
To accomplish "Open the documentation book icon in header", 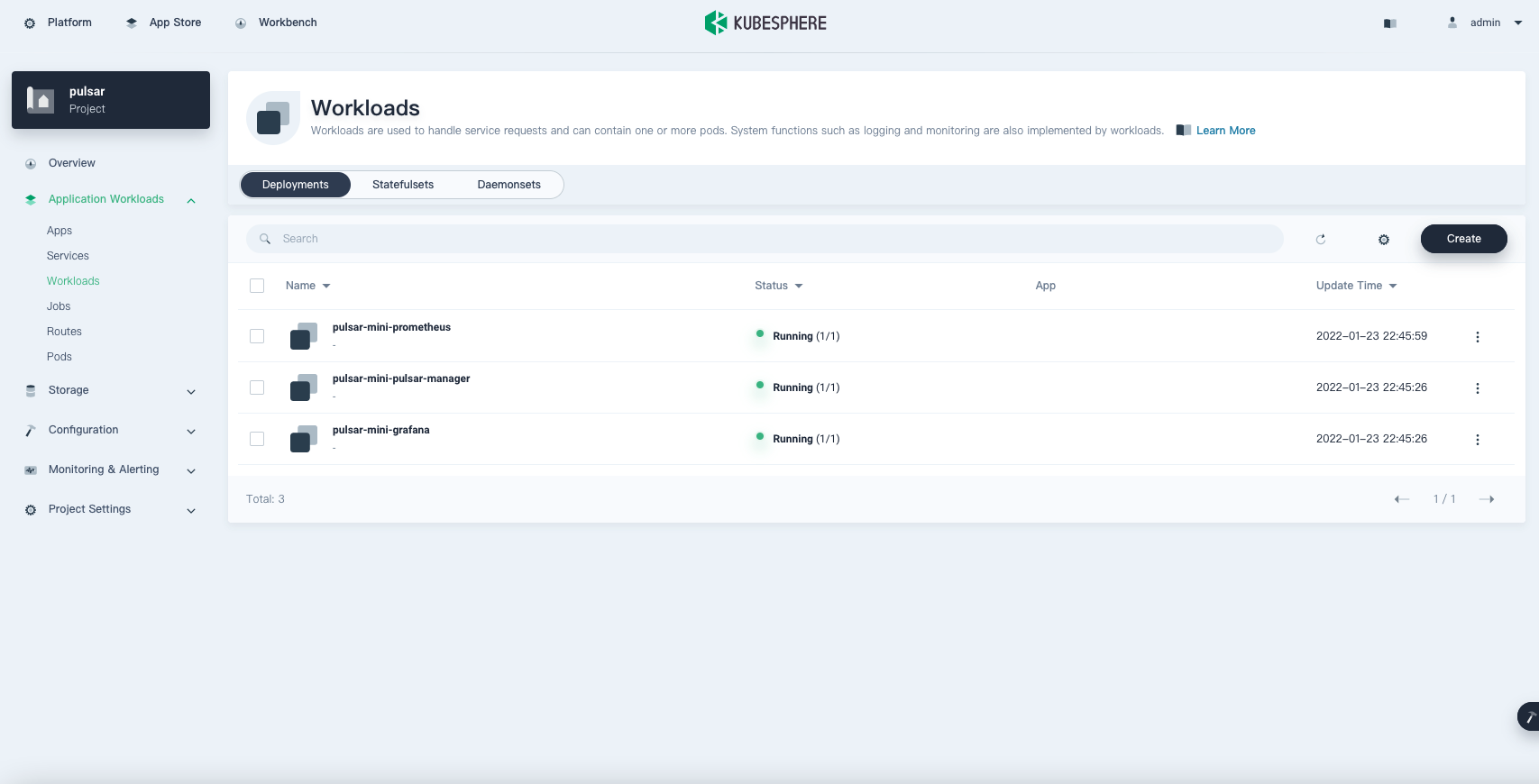I will coord(1390,23).
